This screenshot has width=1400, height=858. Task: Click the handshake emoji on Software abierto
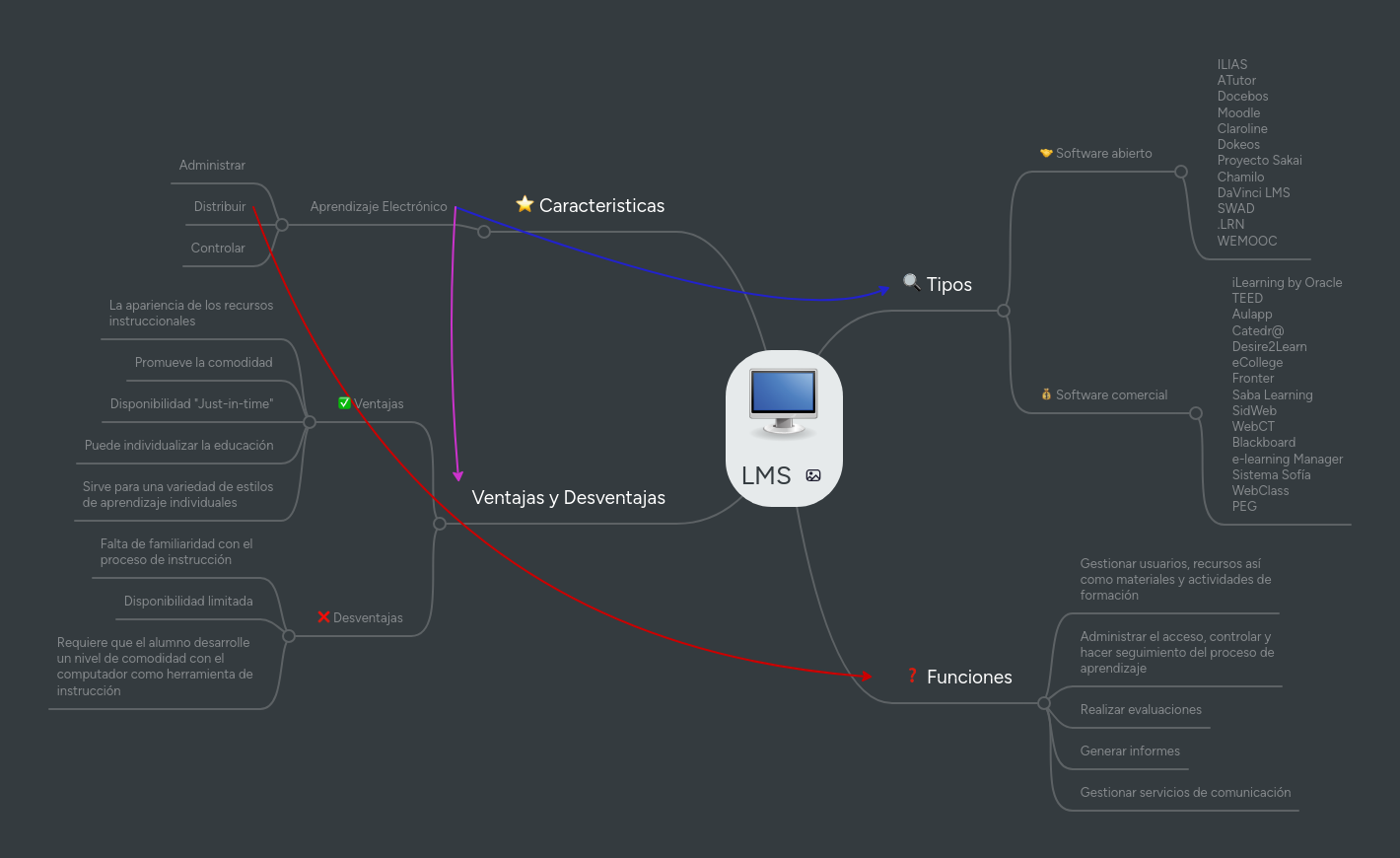1046,153
